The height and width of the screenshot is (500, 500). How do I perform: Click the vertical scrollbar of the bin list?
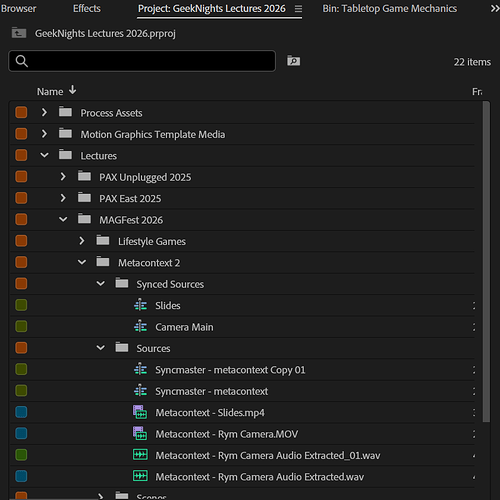[x=486, y=262]
